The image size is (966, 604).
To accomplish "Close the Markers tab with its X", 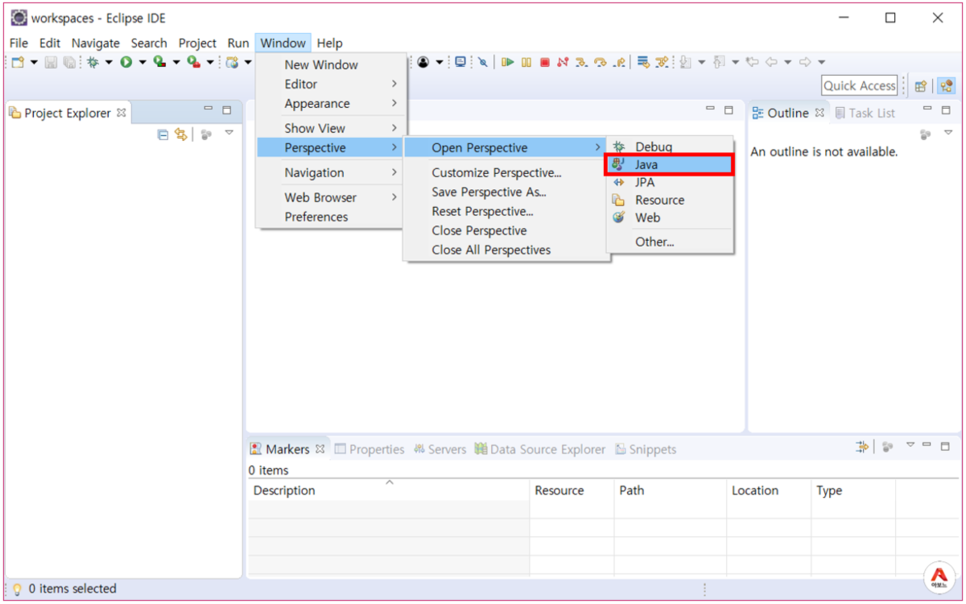I will point(320,449).
